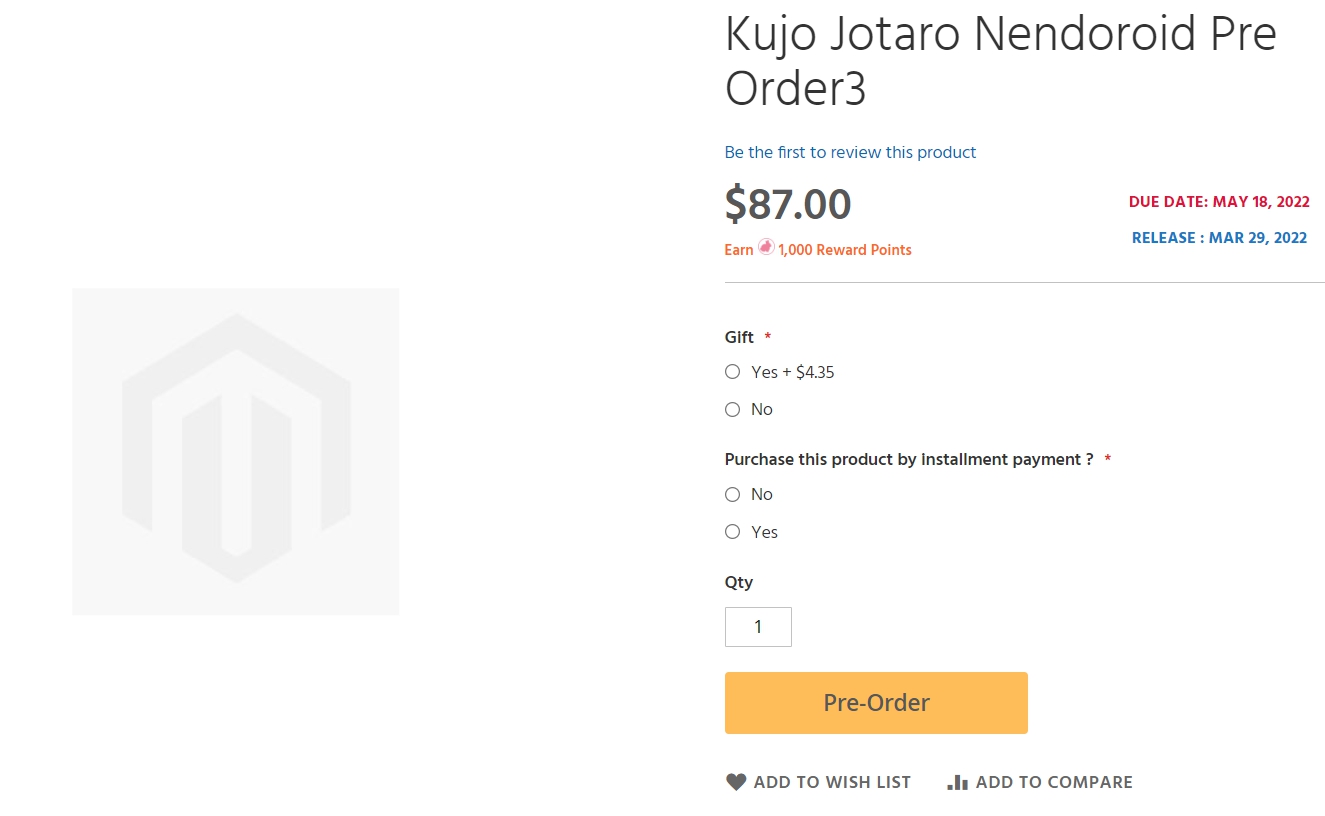Click the '1,000 Reward Points' text
This screenshot has height=816, width=1325.
pyautogui.click(x=845, y=250)
